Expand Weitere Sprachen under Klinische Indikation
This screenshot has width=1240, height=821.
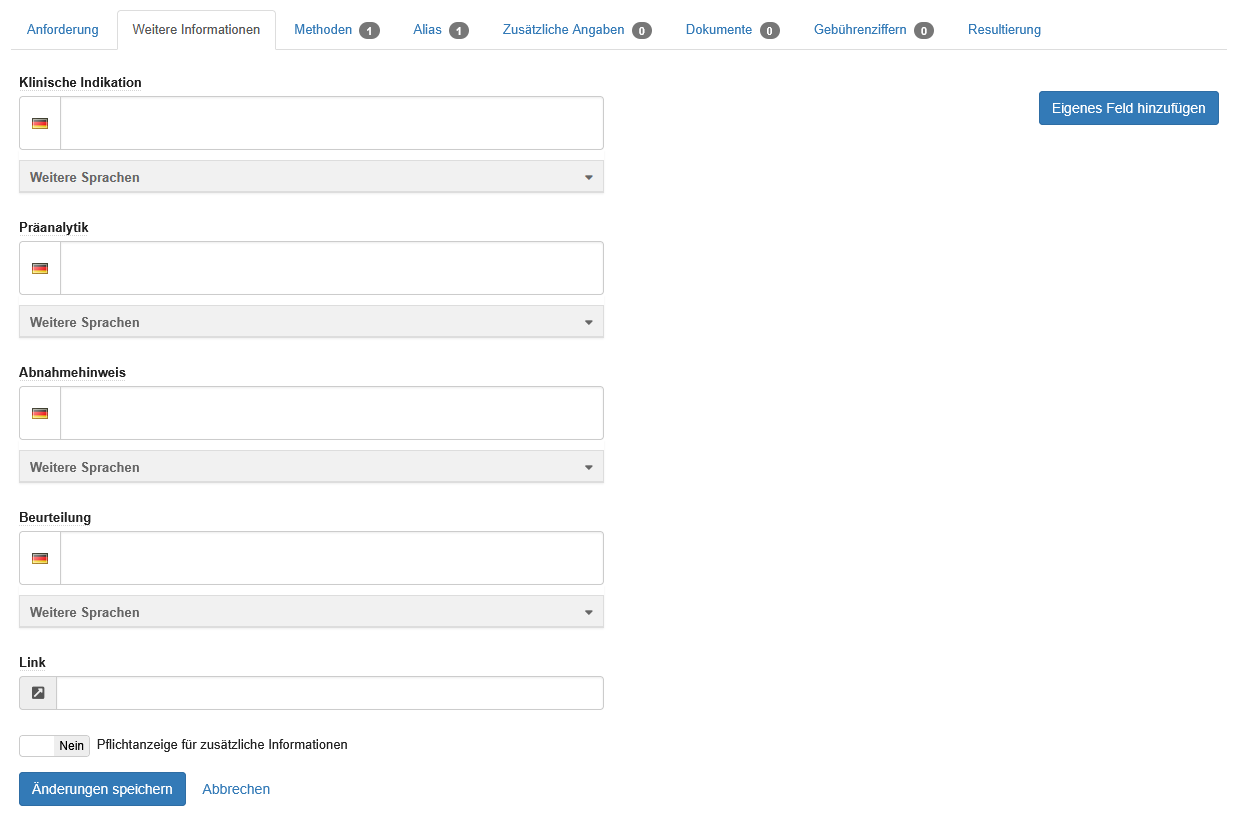[311, 177]
